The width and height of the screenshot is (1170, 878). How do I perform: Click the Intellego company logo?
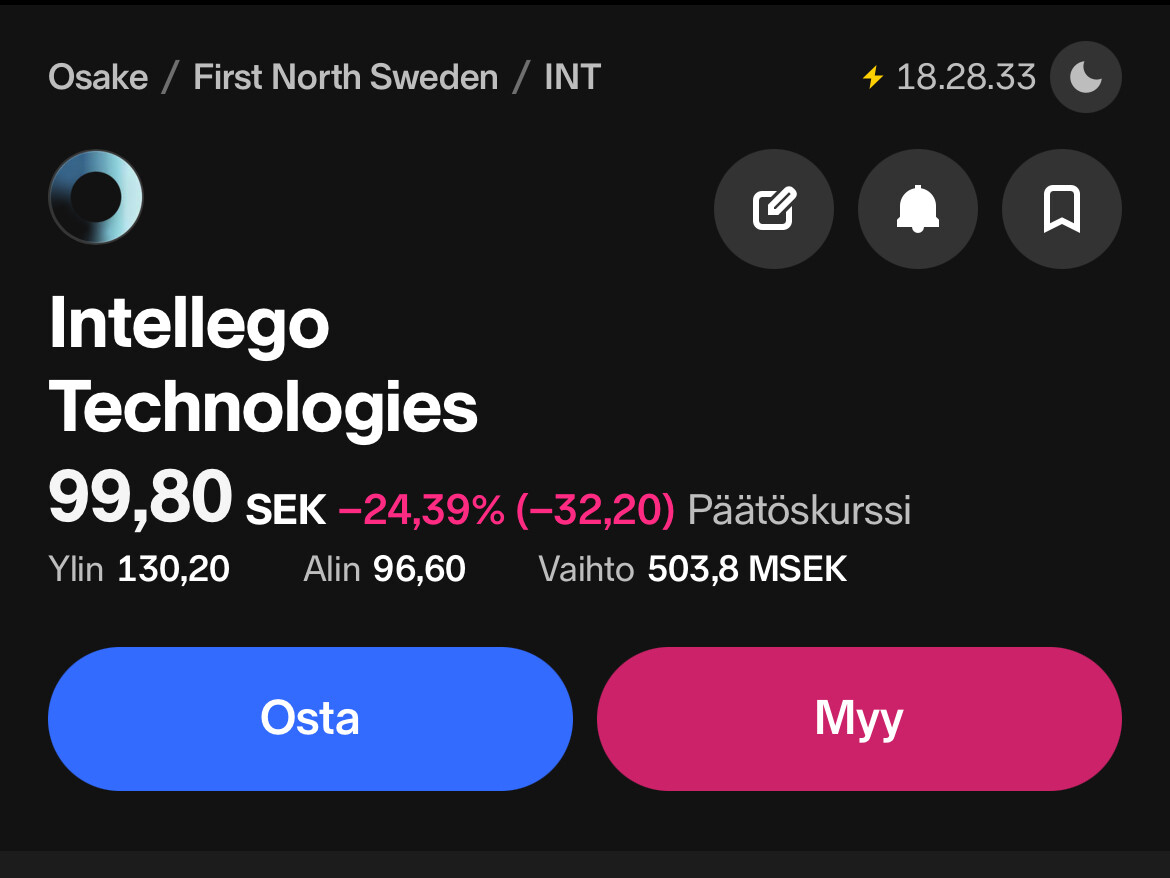pyautogui.click(x=96, y=197)
